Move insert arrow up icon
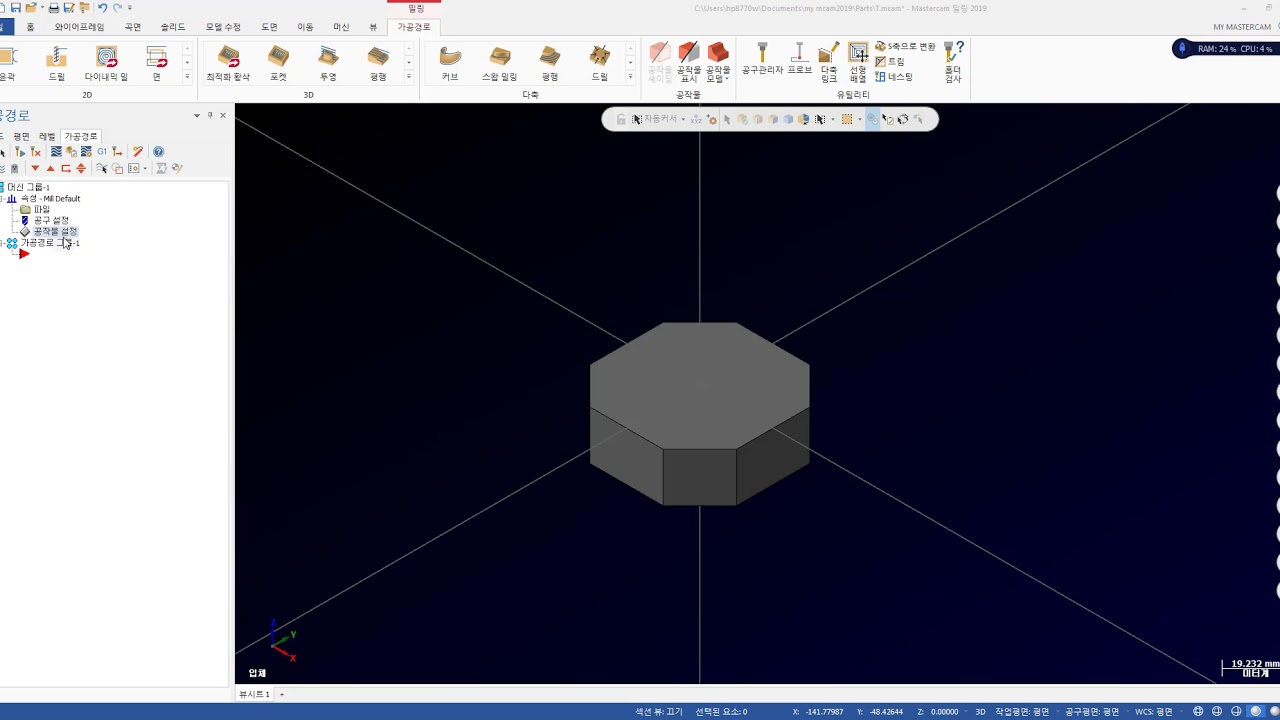1280x720 pixels. pyautogui.click(x=51, y=168)
